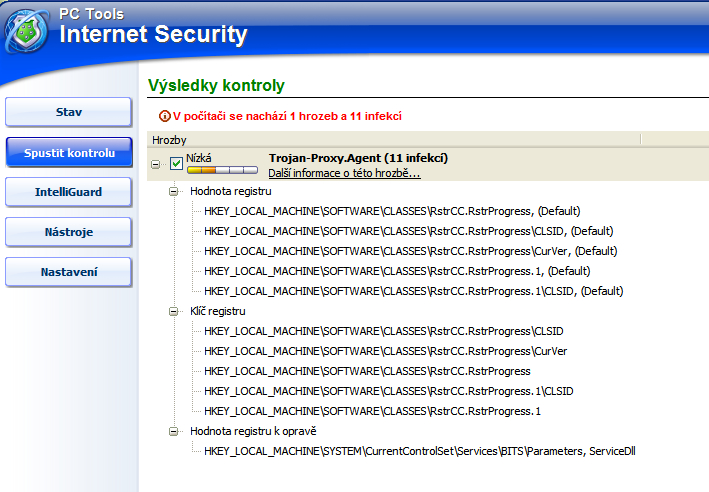Click the Nízká threat level bar
The height and width of the screenshot is (492, 709).
click(x=222, y=170)
